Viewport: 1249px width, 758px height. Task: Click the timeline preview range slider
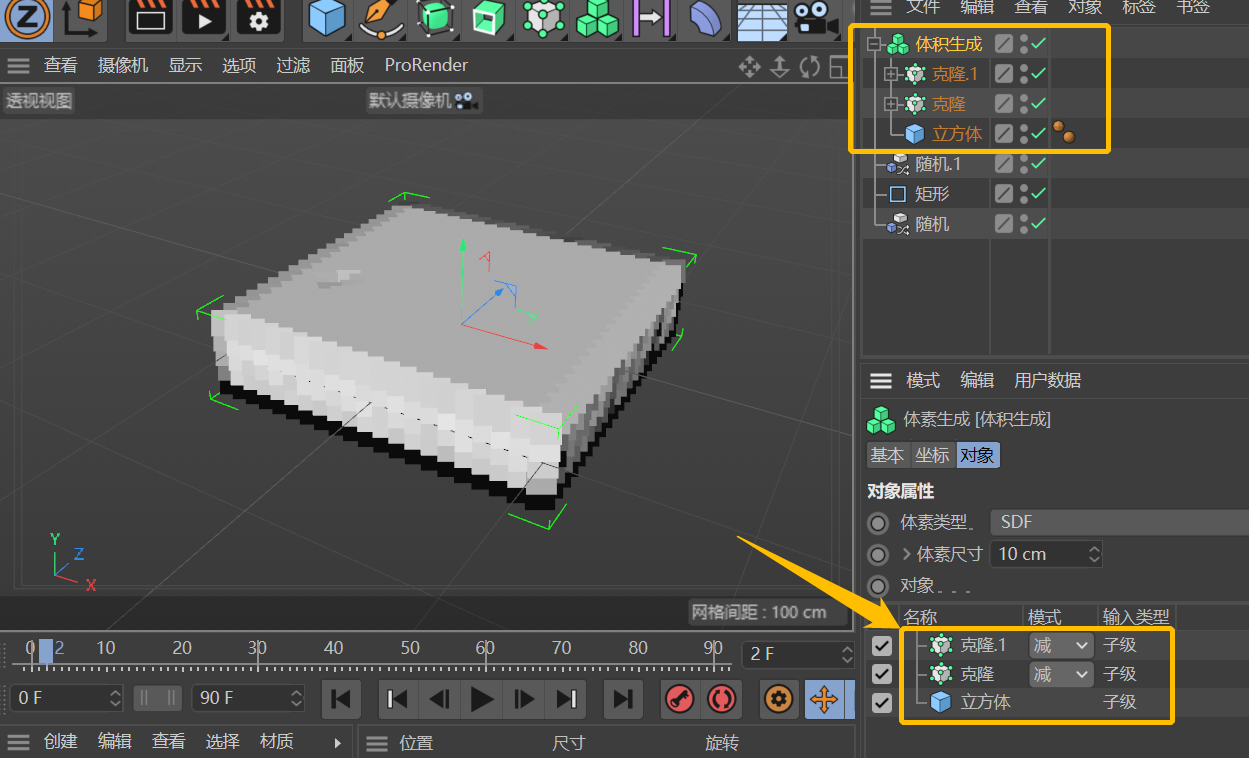[x=158, y=698]
